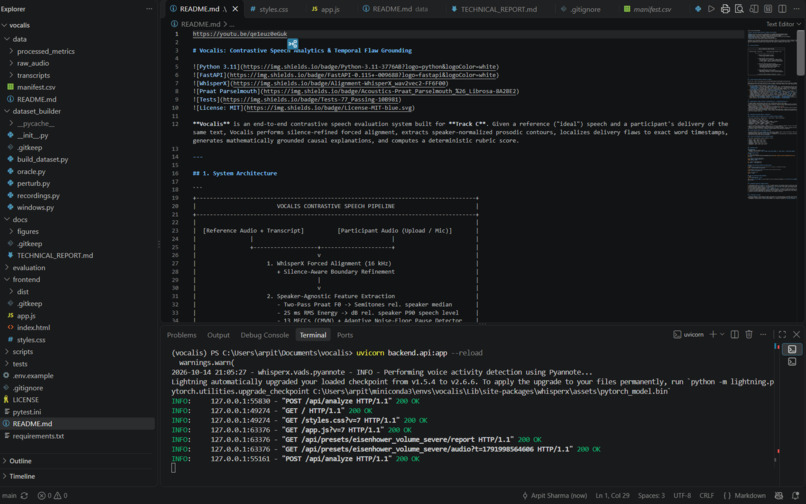This screenshot has height=504, width=806.
Task: Open the Text Editor dropdown
Action: pyautogui.click(x=783, y=24)
